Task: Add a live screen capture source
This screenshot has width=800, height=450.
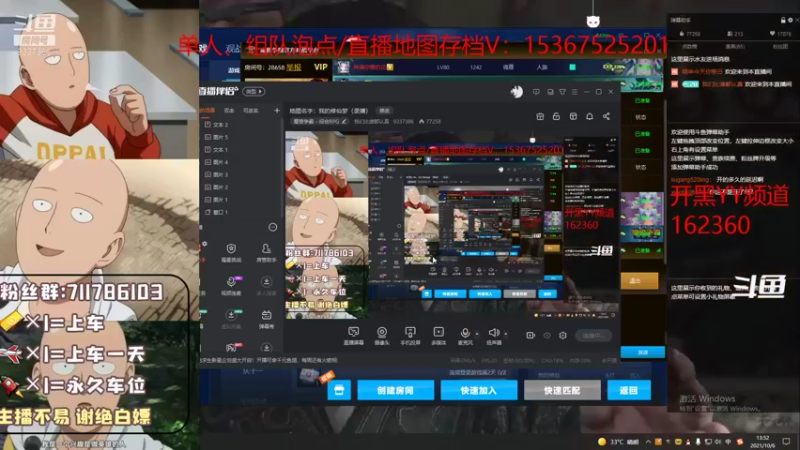Action: pos(354,336)
